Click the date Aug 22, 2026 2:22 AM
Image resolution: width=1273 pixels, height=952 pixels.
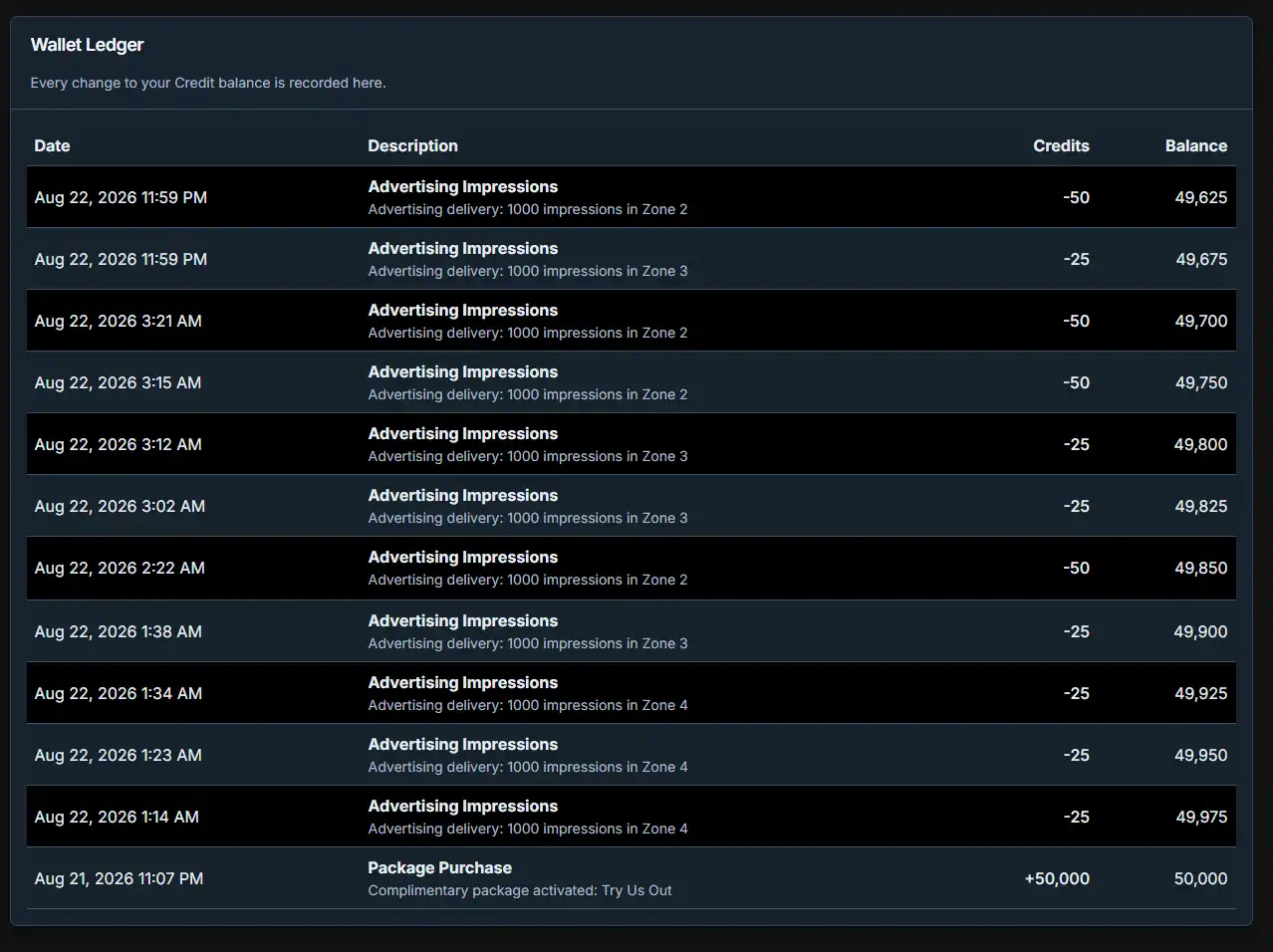[x=120, y=568]
